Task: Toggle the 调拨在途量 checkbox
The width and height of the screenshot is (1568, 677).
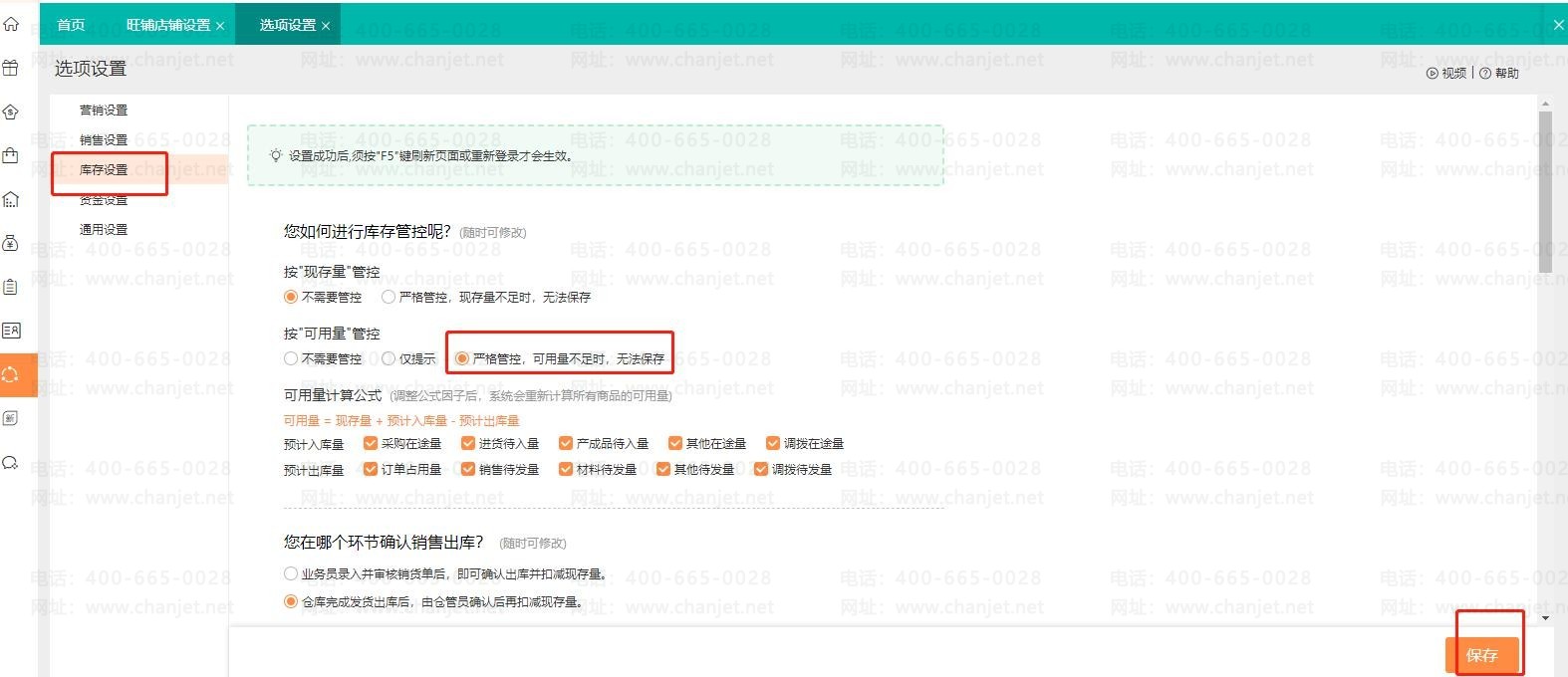Action: click(773, 443)
